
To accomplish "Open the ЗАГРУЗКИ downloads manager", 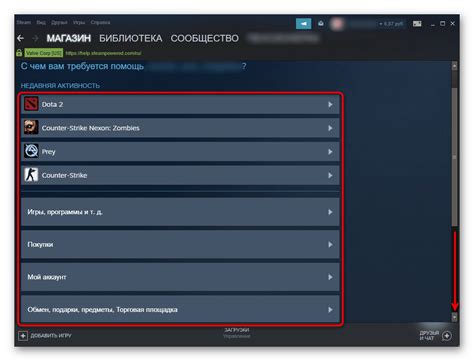I will pyautogui.click(x=237, y=330).
